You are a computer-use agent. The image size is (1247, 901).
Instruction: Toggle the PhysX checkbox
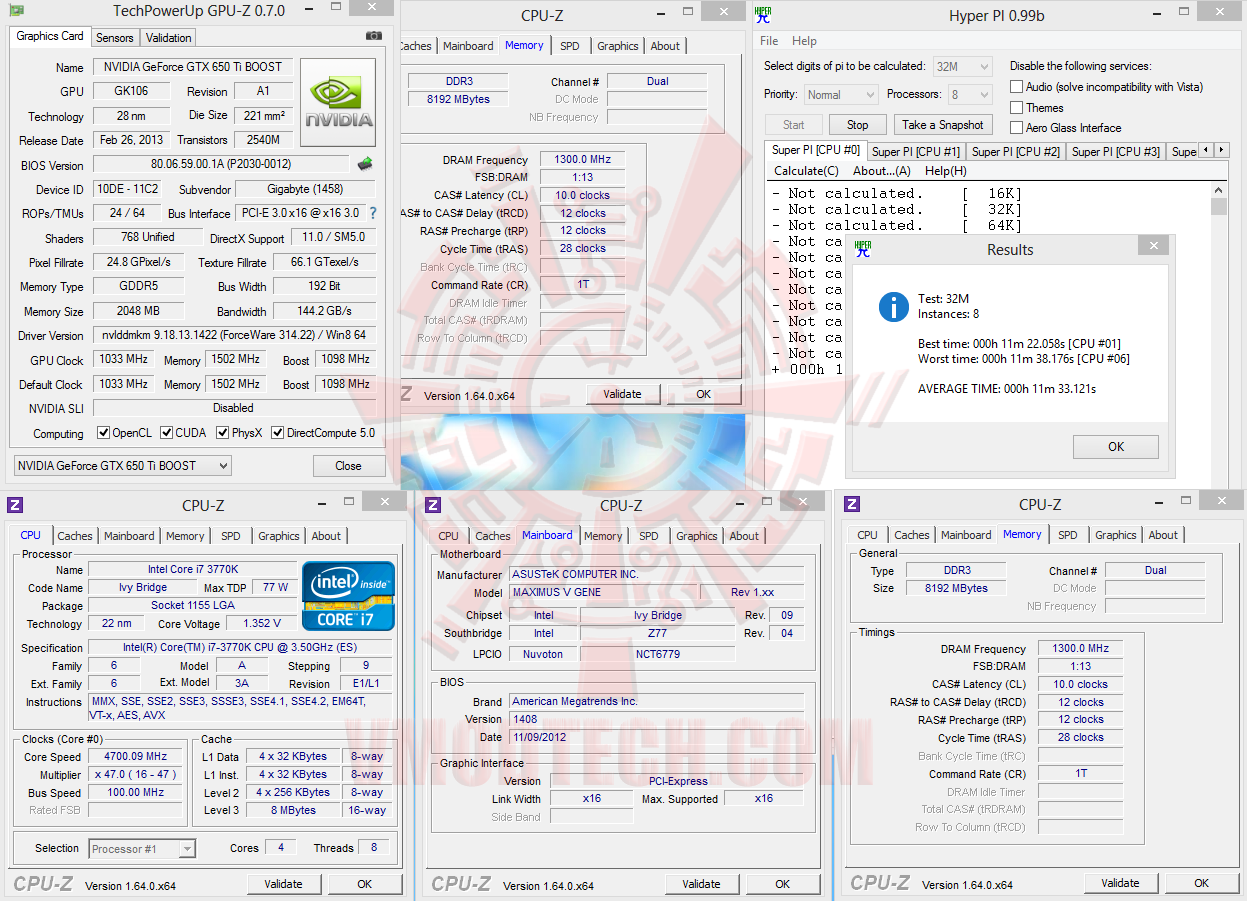[222, 433]
